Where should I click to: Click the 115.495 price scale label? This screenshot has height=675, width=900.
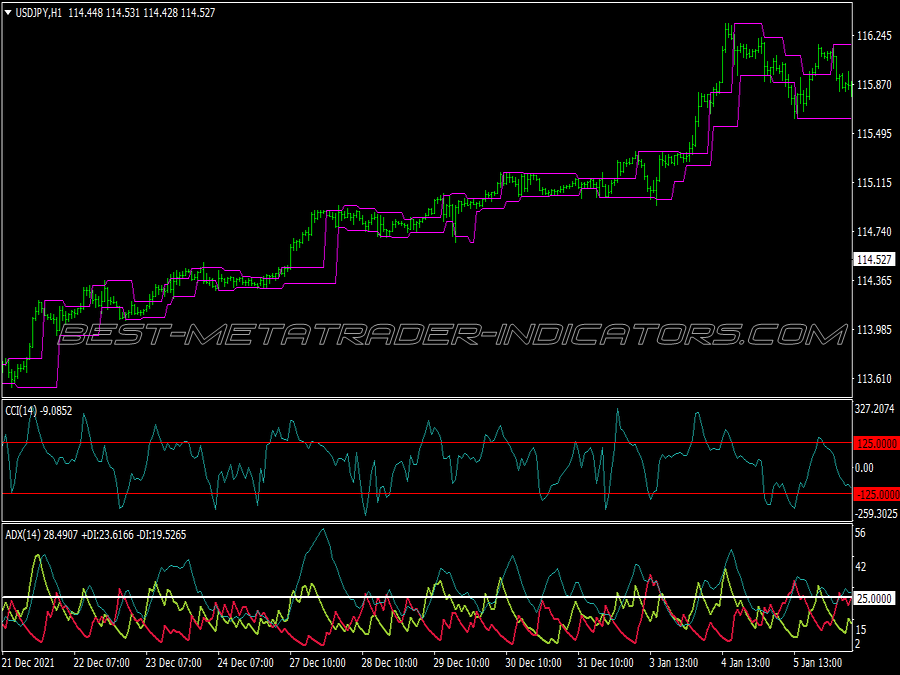tap(874, 134)
